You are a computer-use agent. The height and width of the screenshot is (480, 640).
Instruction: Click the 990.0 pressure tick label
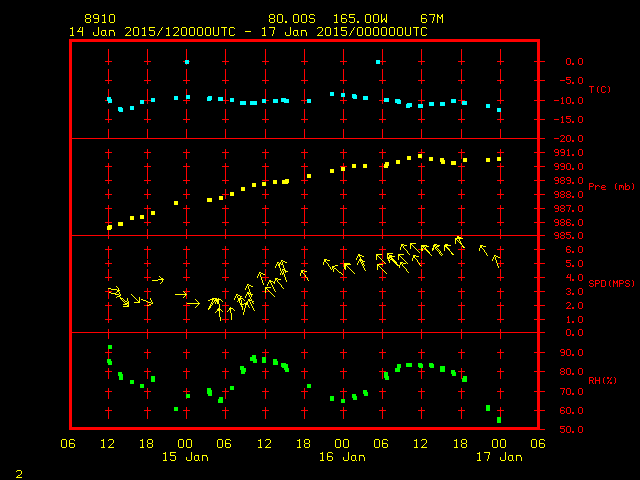(568, 167)
